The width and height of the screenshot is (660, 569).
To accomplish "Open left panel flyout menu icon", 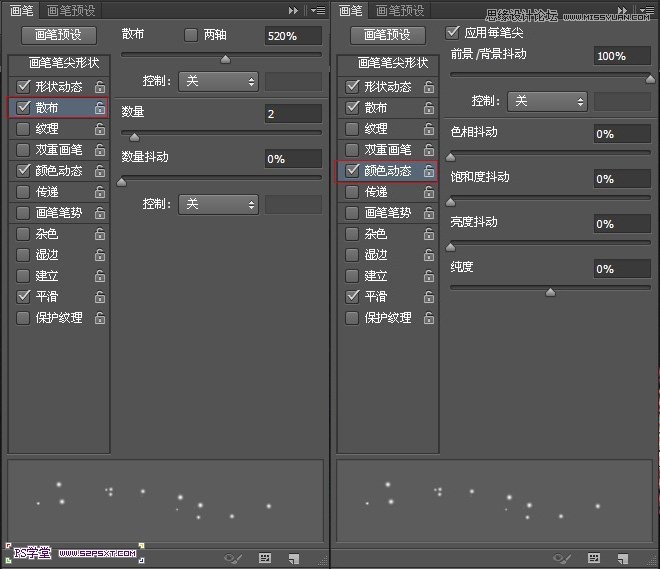I will 318,11.
